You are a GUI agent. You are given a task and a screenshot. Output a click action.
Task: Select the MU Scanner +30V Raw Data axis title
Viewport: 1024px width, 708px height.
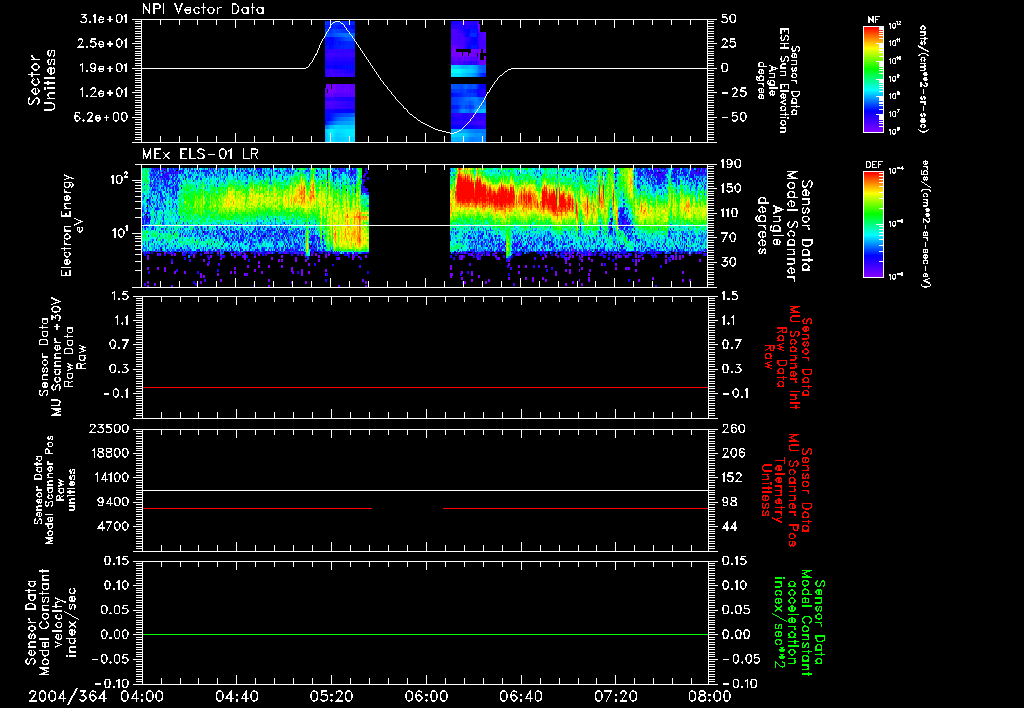pos(62,357)
